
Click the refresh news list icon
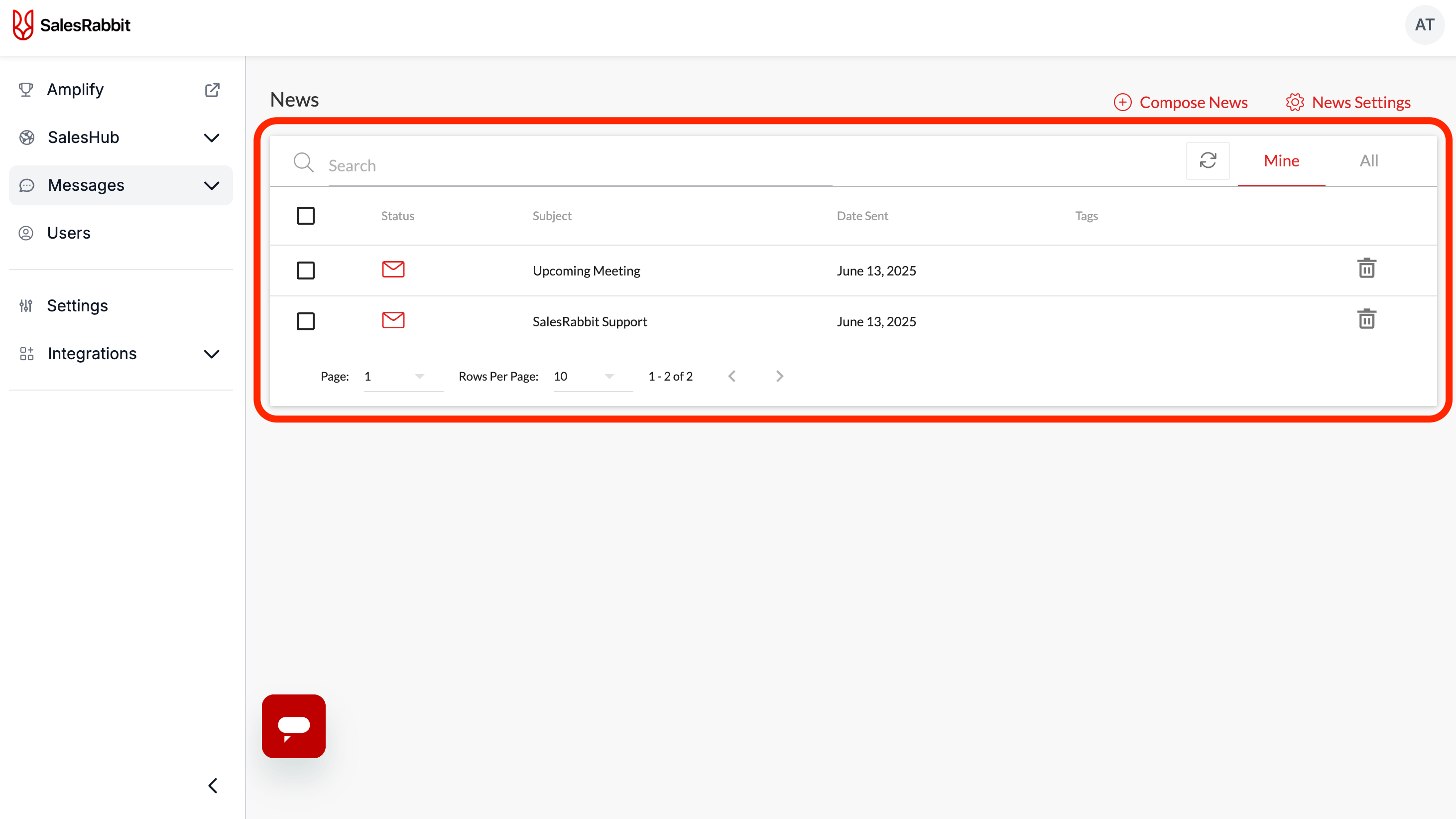1208,160
